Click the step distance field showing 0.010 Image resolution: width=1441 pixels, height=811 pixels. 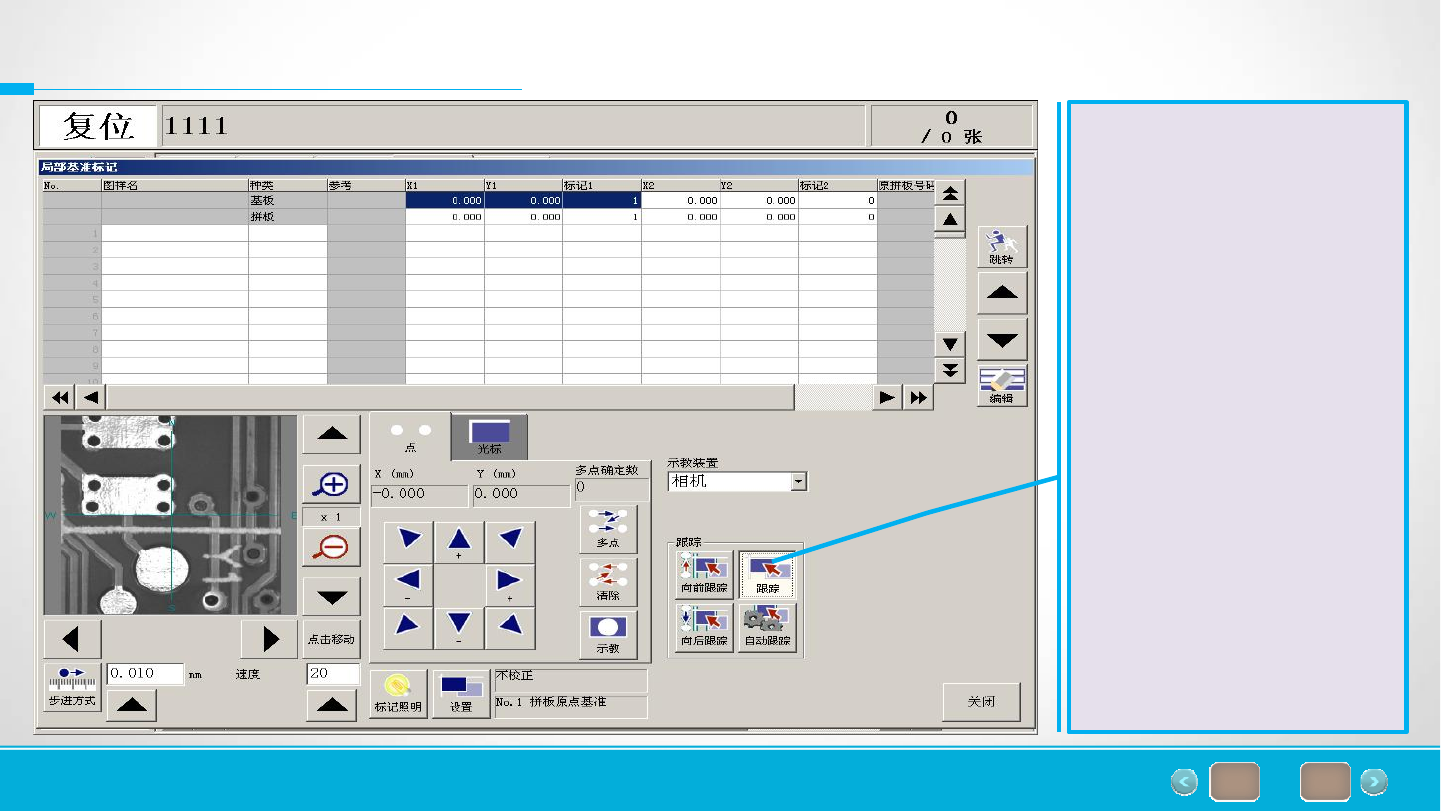coord(146,674)
